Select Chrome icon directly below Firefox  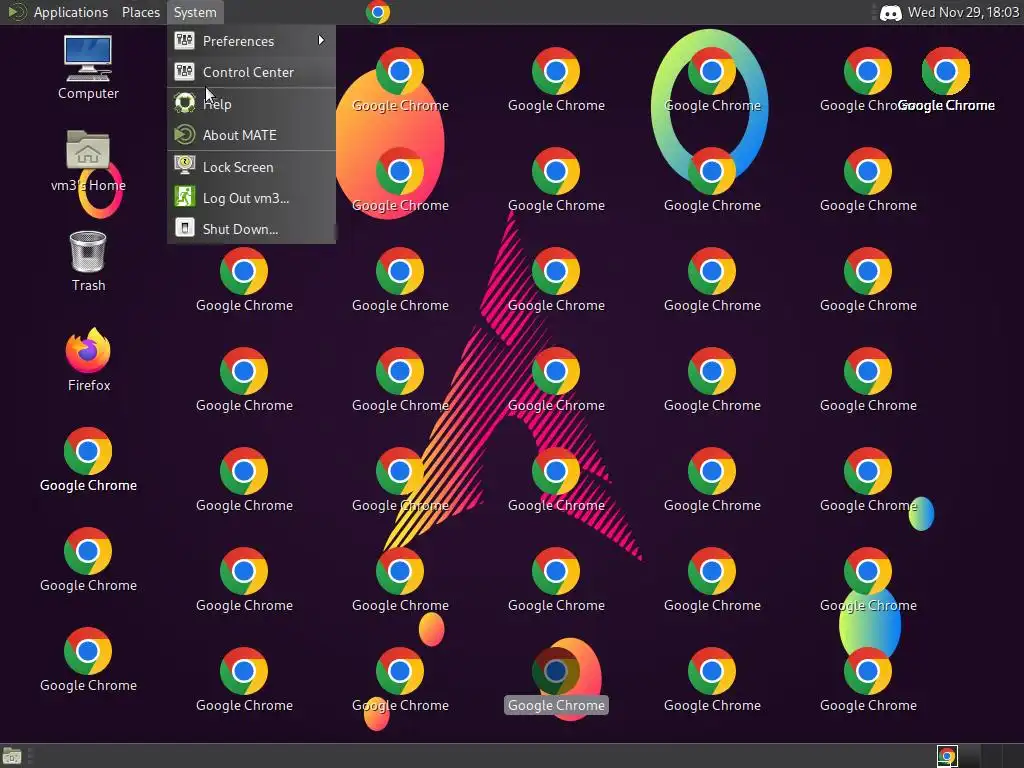pyautogui.click(x=88, y=459)
